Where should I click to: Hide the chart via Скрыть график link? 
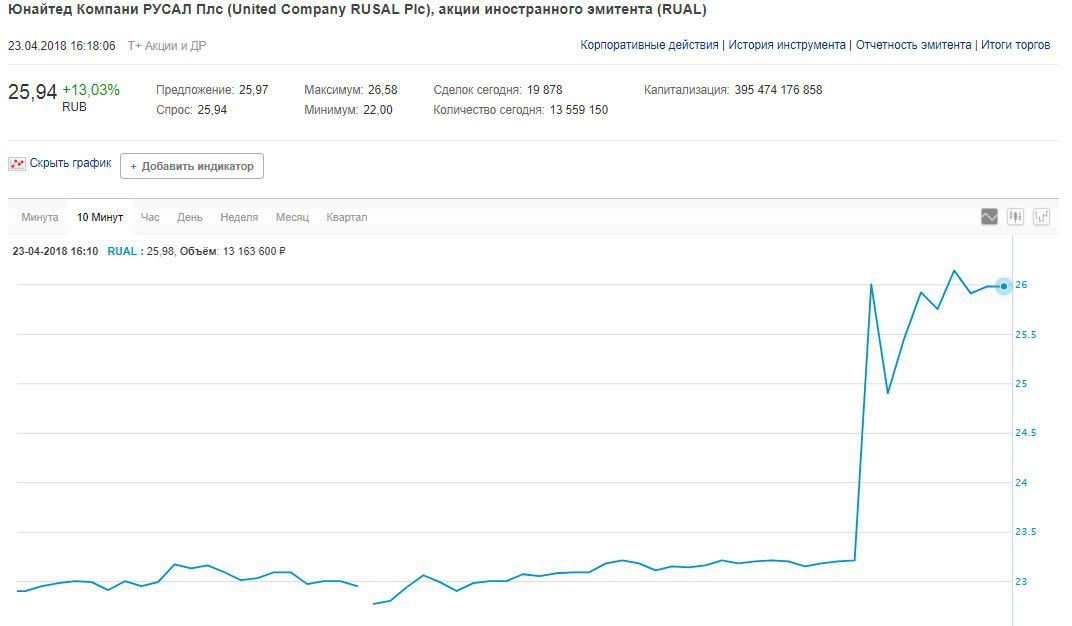click(70, 163)
